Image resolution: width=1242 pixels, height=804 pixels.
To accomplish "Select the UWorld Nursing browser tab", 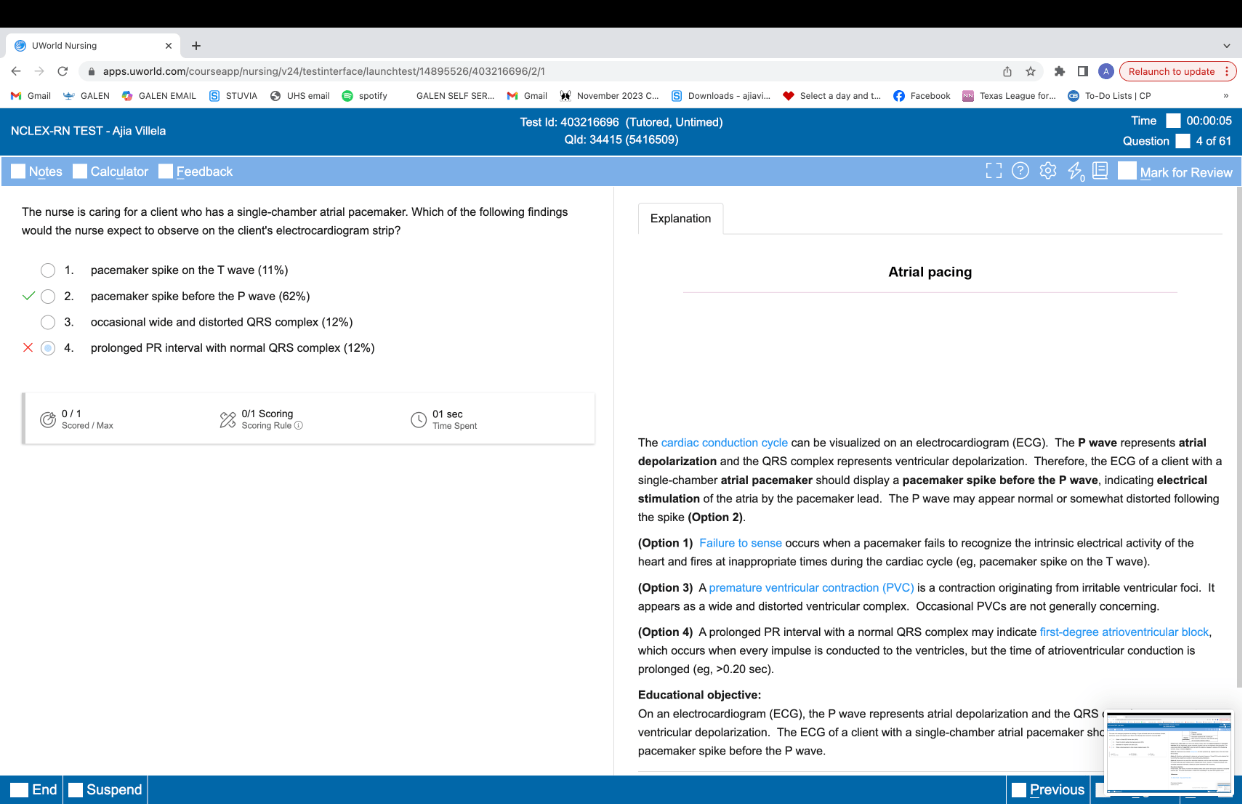I will pos(90,46).
